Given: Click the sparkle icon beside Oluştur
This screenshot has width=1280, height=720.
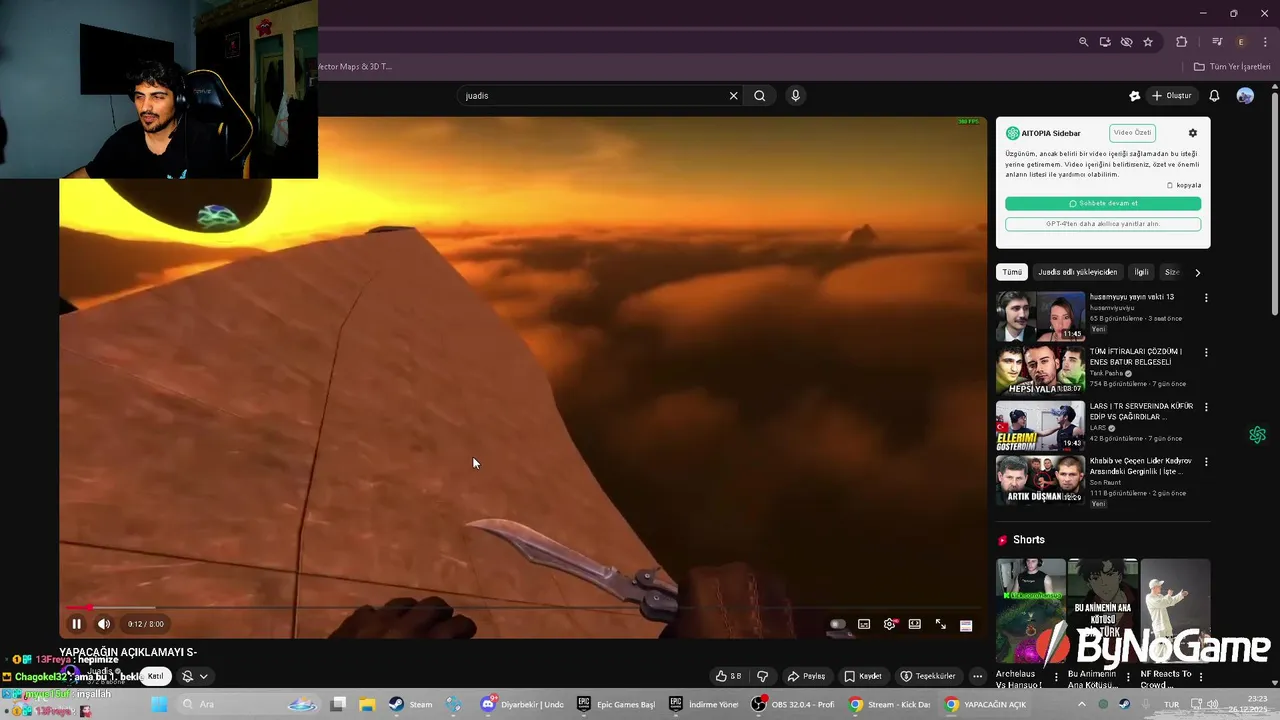Looking at the screenshot, I should point(1134,96).
